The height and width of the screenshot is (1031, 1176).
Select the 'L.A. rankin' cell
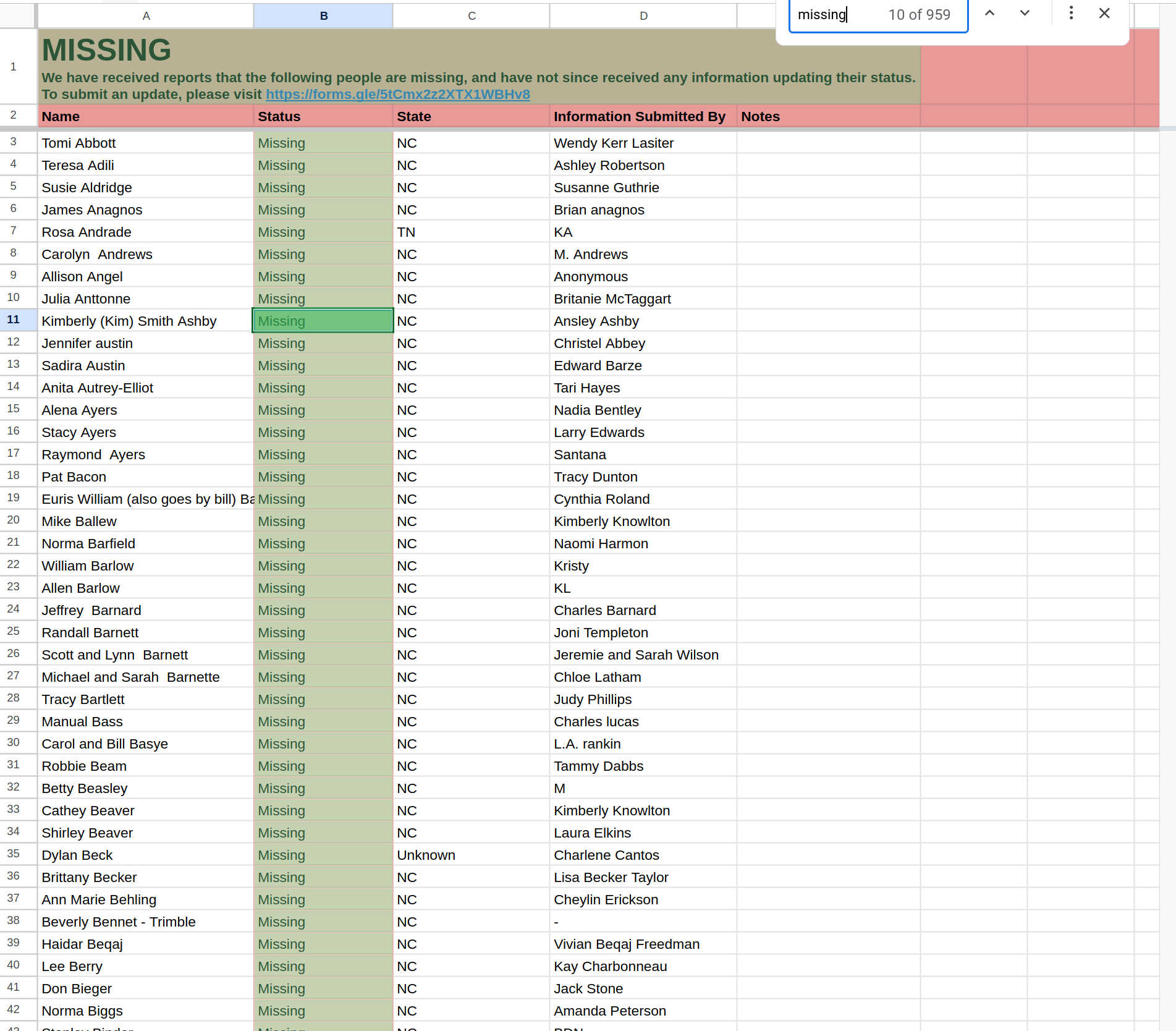click(x=643, y=744)
